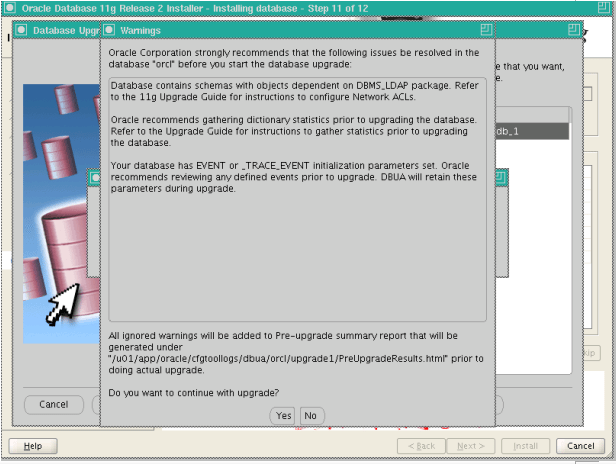Screen dimensions: 616x464
Task: Click Database Upgrade Assistant window maximize icon
Action: 574,29
